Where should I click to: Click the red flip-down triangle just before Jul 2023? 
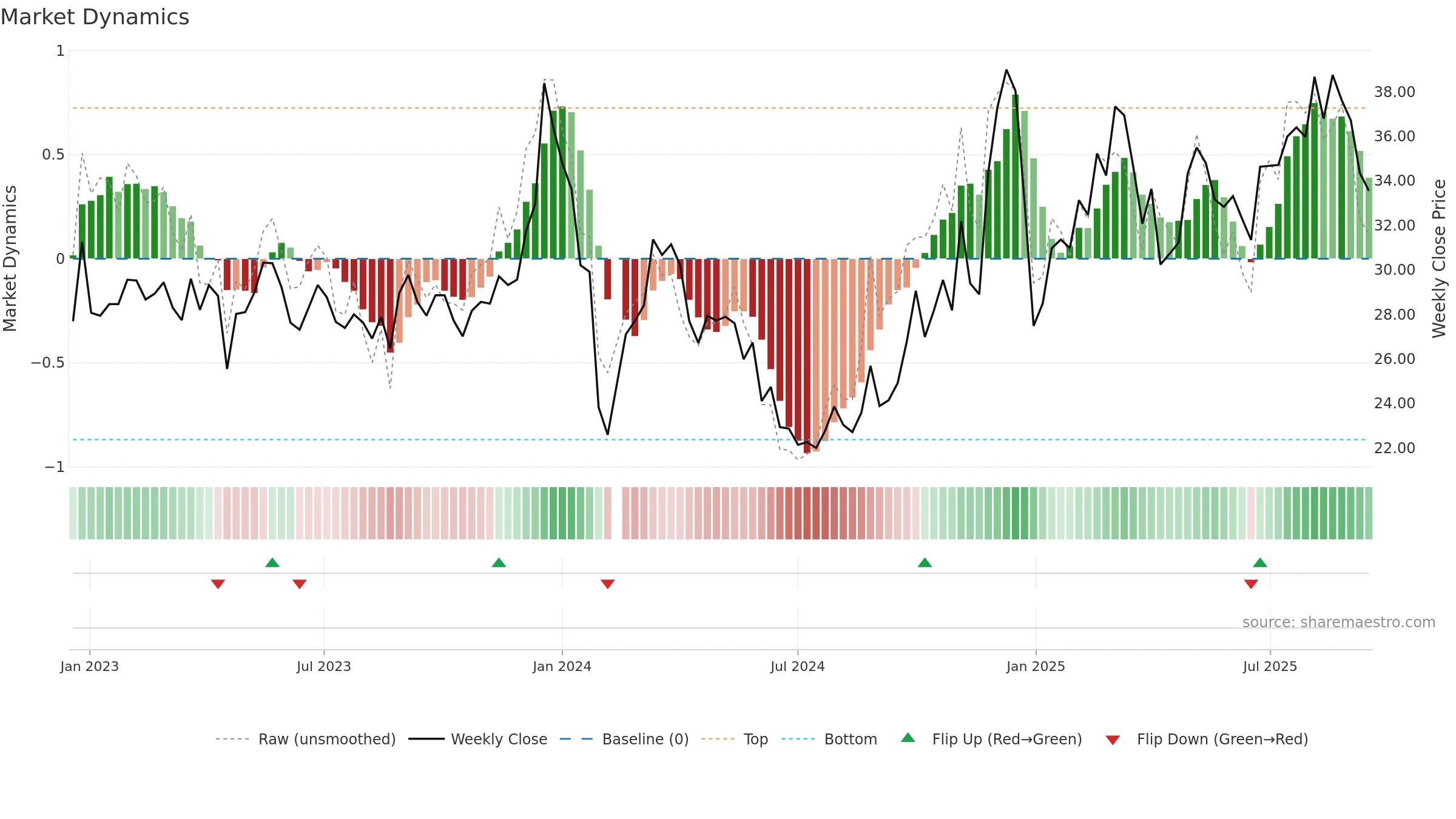pyautogui.click(x=300, y=584)
